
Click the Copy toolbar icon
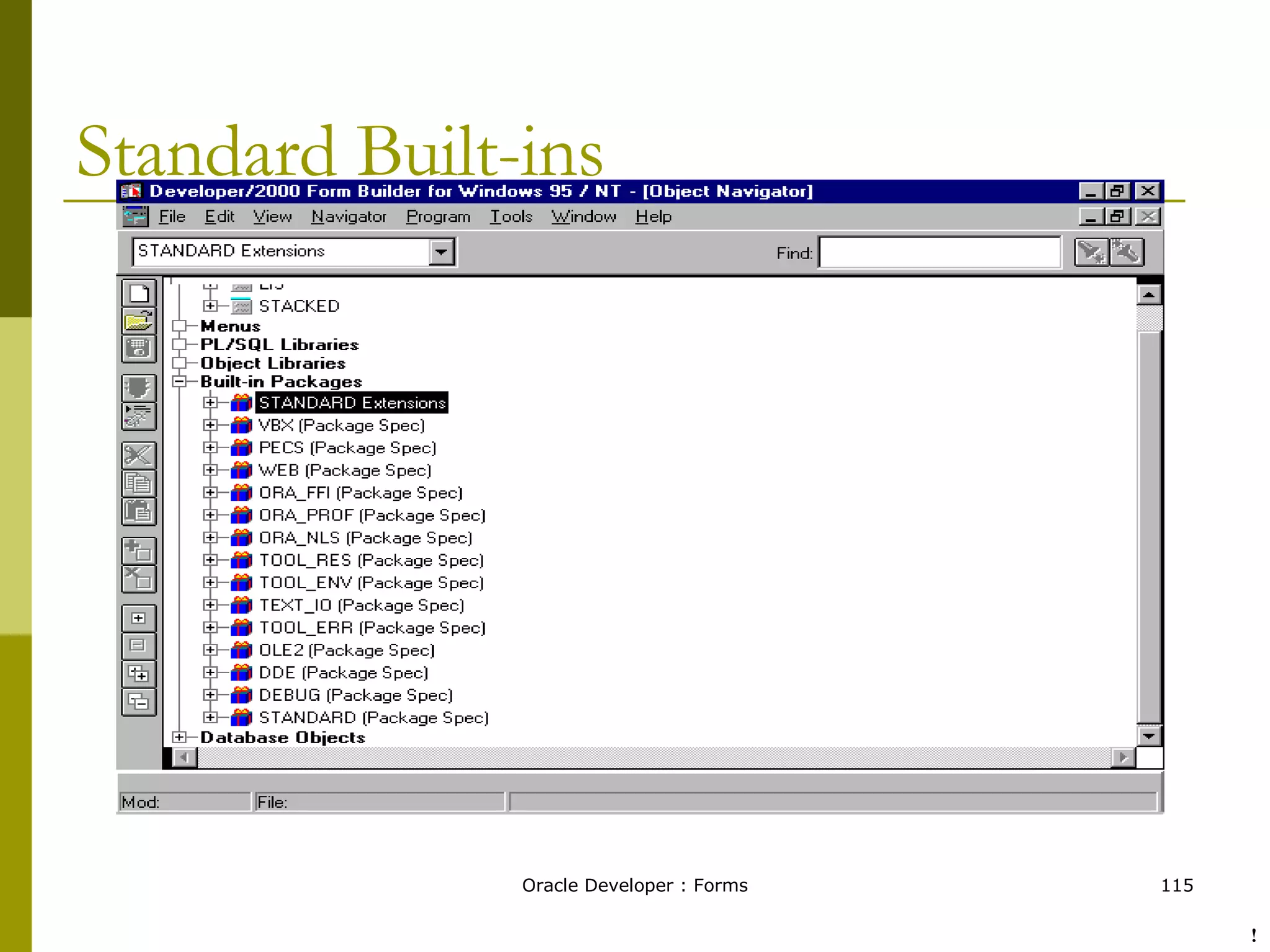(x=138, y=483)
